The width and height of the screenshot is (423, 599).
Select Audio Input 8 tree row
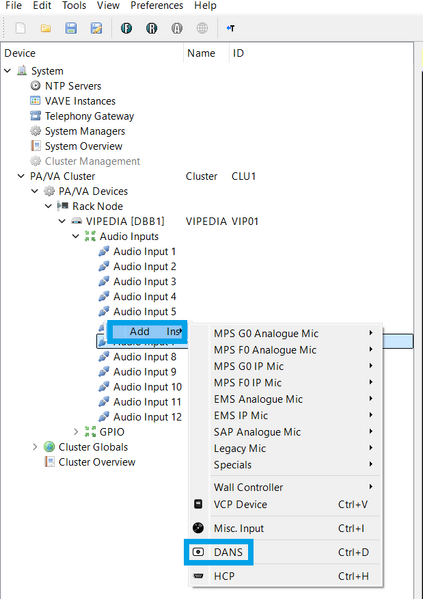[144, 357]
